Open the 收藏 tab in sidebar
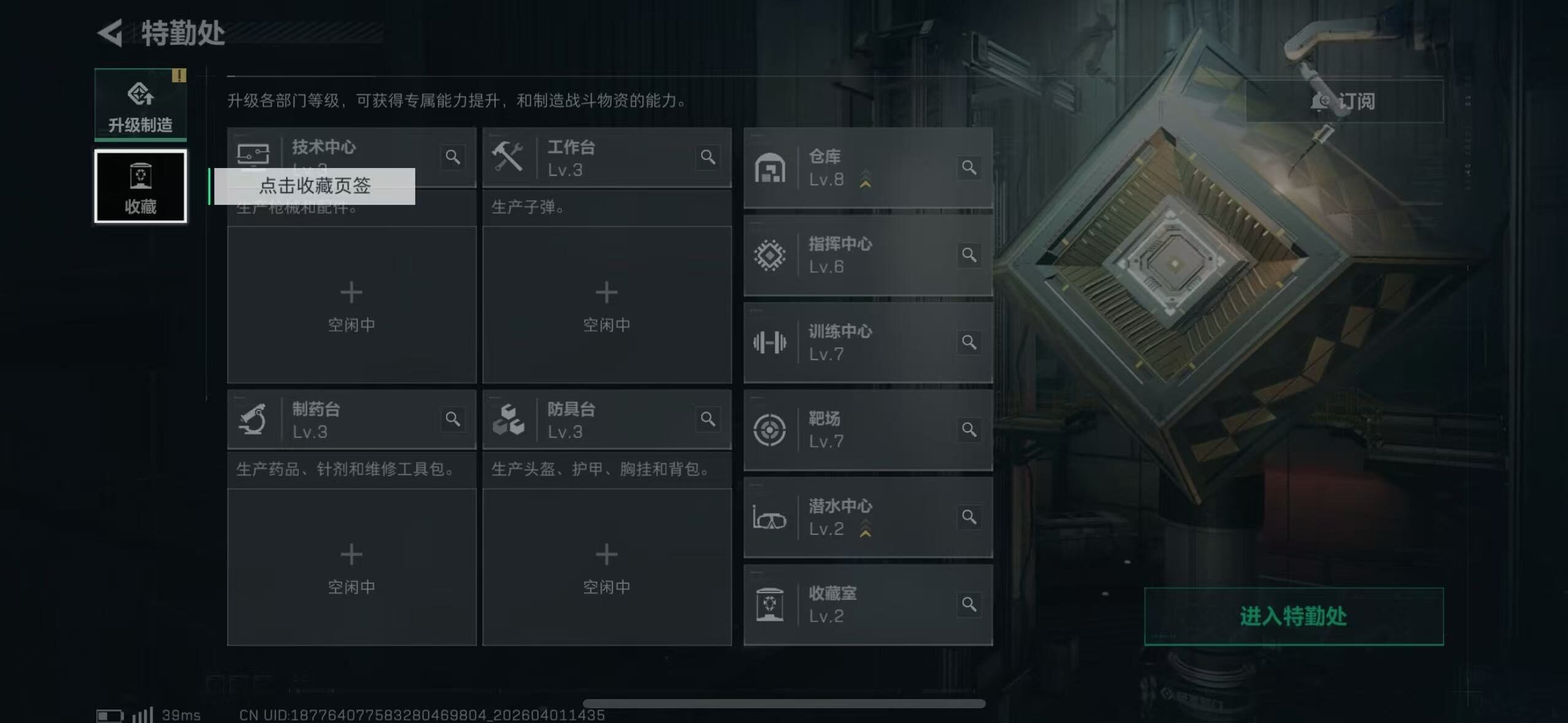The width and height of the screenshot is (1568, 723). [x=140, y=186]
